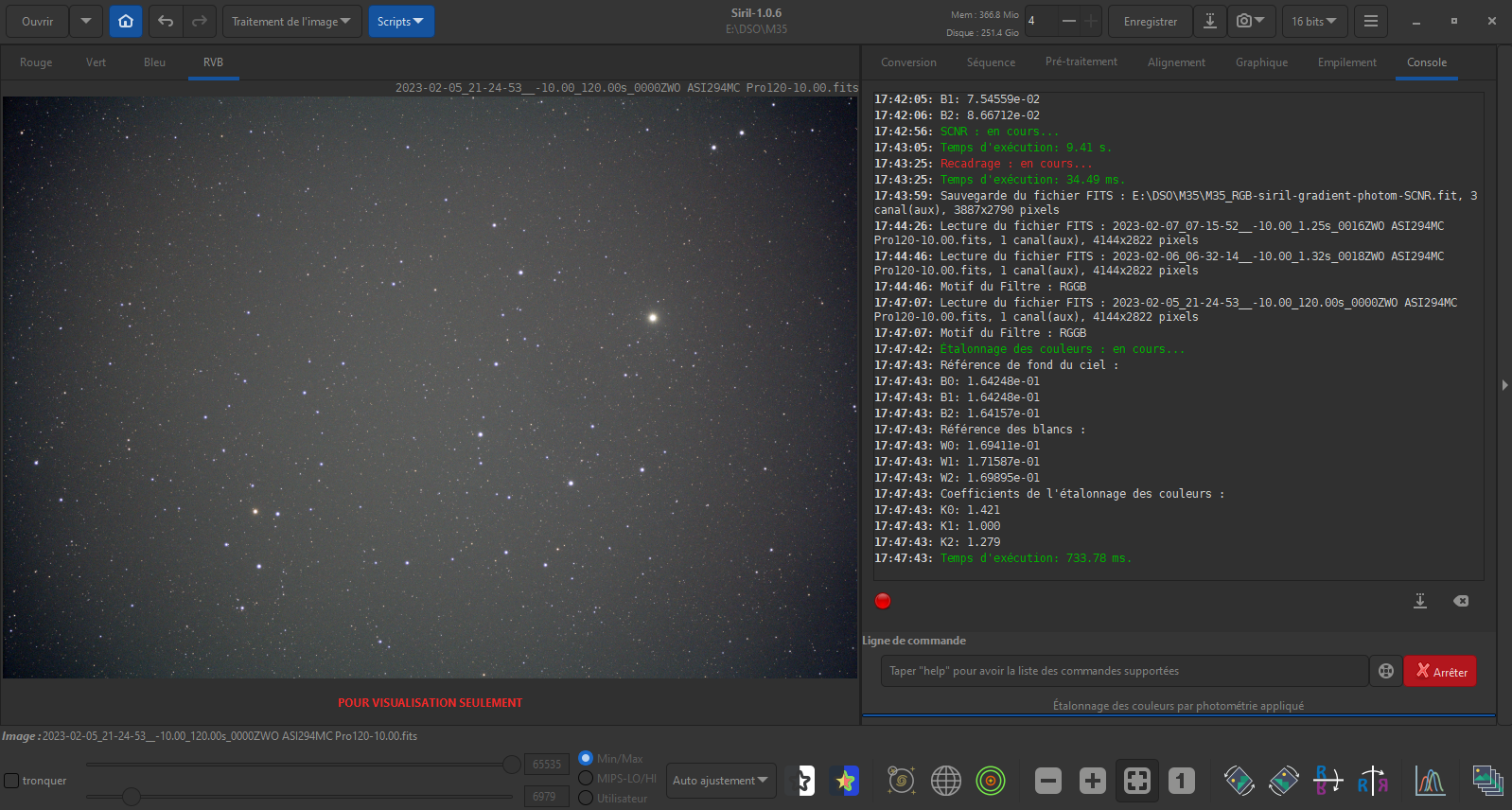Expand Traitement de l'image dropdown
Screen dimensions: 1512x810
click(291, 21)
